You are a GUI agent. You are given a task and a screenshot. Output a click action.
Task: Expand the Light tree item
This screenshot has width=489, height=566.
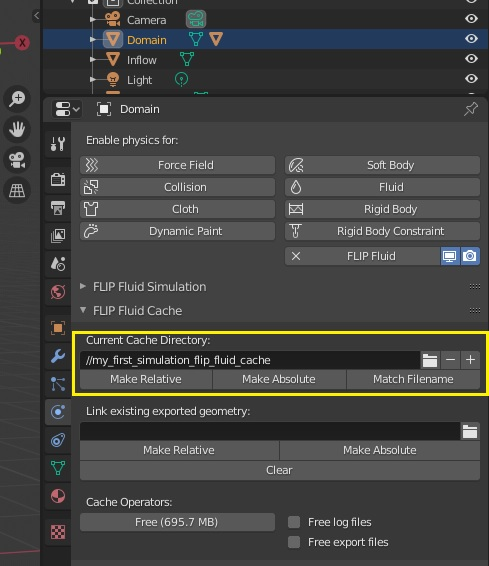point(93,79)
